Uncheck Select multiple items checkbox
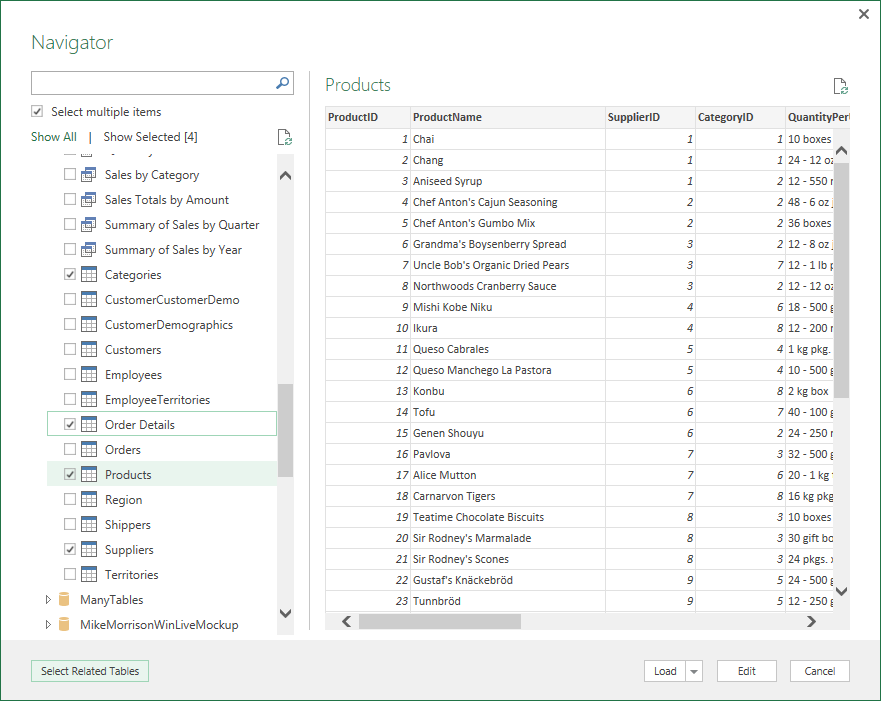 point(38,112)
